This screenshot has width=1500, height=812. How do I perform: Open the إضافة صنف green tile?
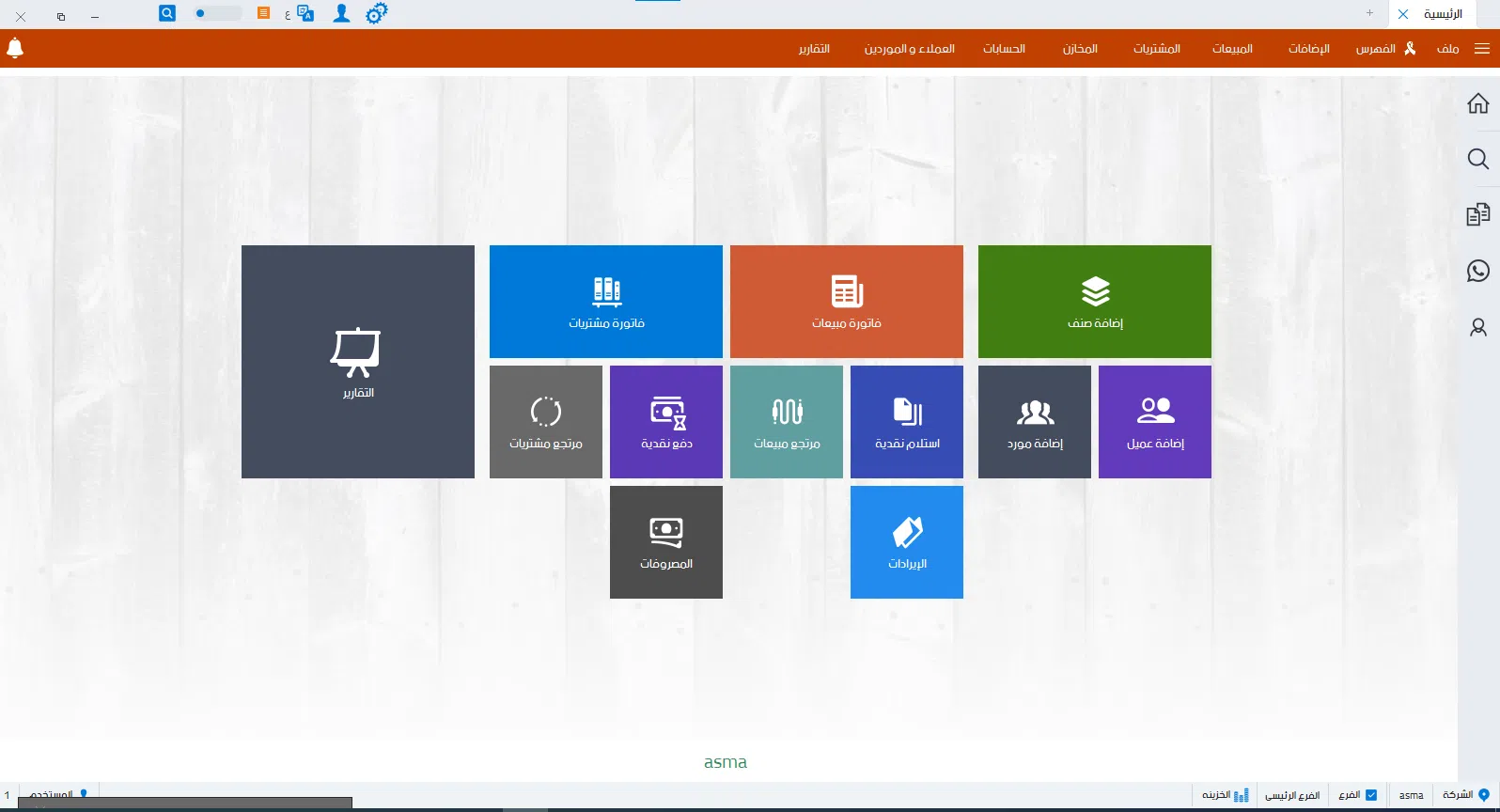coord(1094,302)
